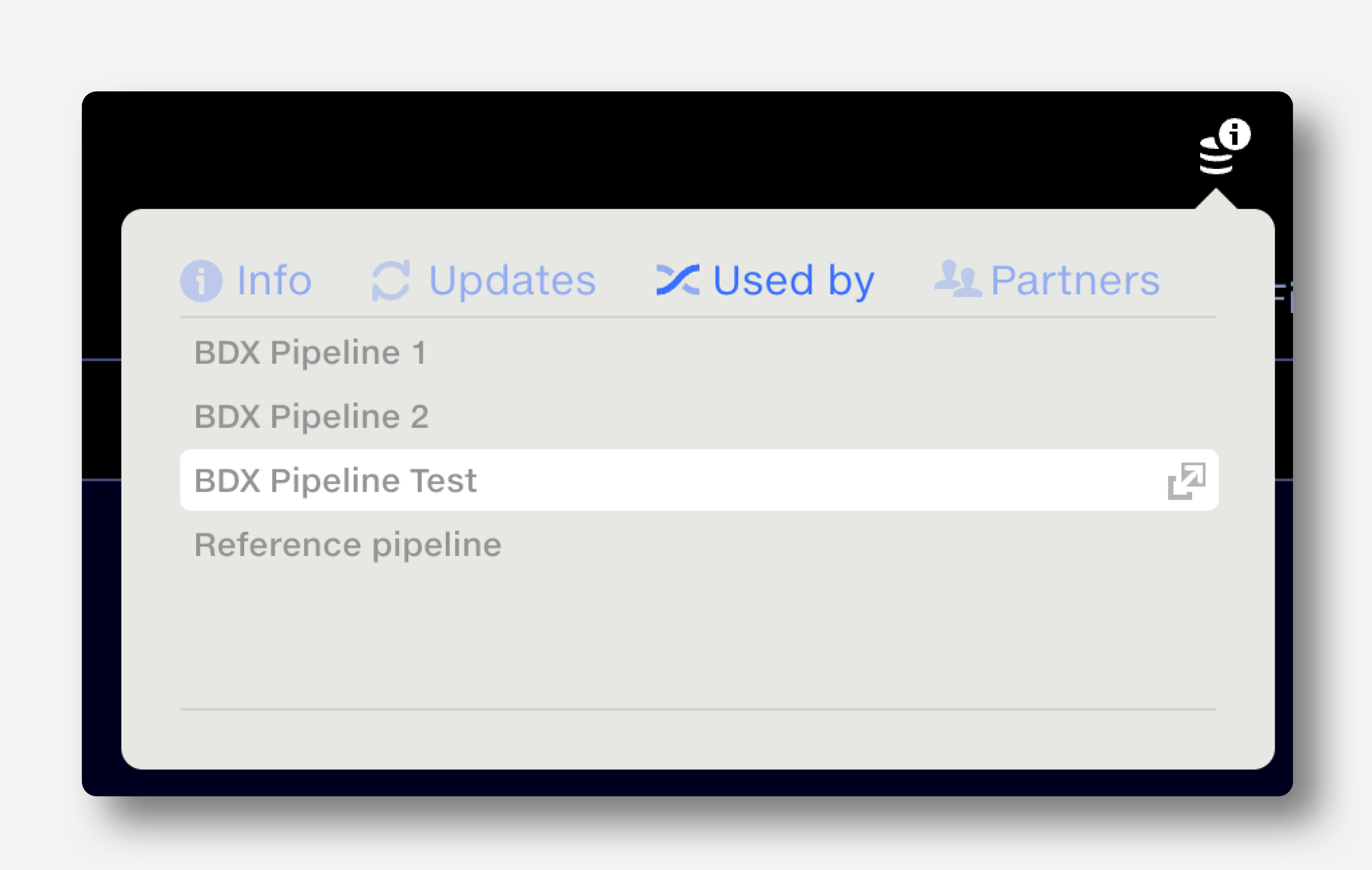The height and width of the screenshot is (870, 1372).
Task: Select the Used by tab
Action: (x=765, y=281)
